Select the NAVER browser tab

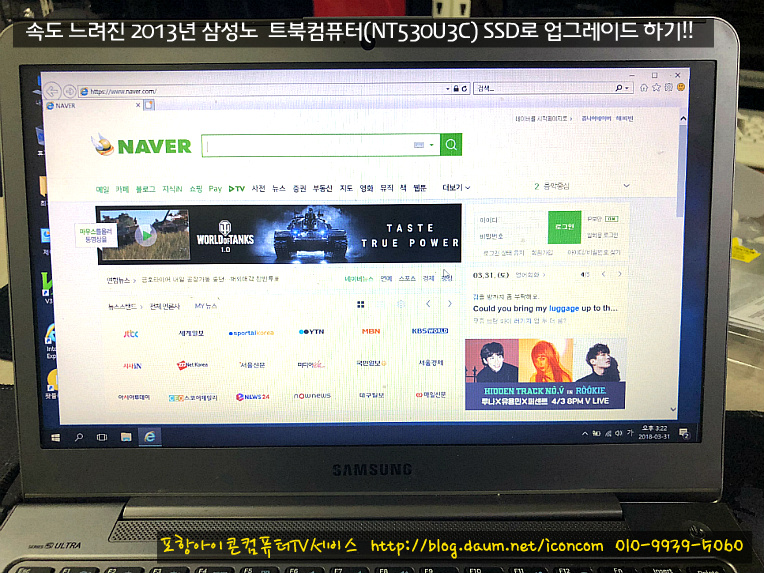click(x=93, y=105)
